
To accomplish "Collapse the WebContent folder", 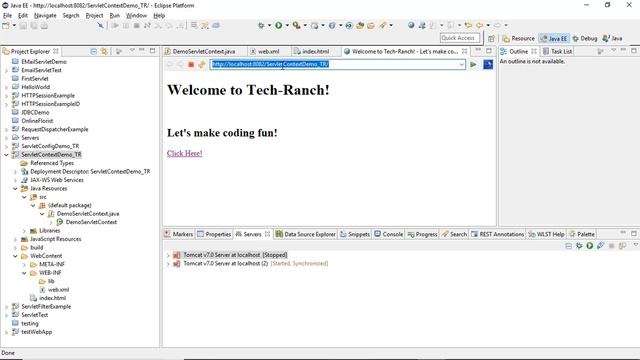I will (x=15, y=256).
